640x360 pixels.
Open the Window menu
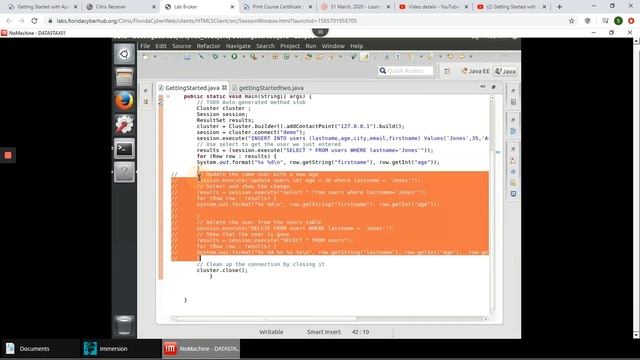tap(333, 46)
